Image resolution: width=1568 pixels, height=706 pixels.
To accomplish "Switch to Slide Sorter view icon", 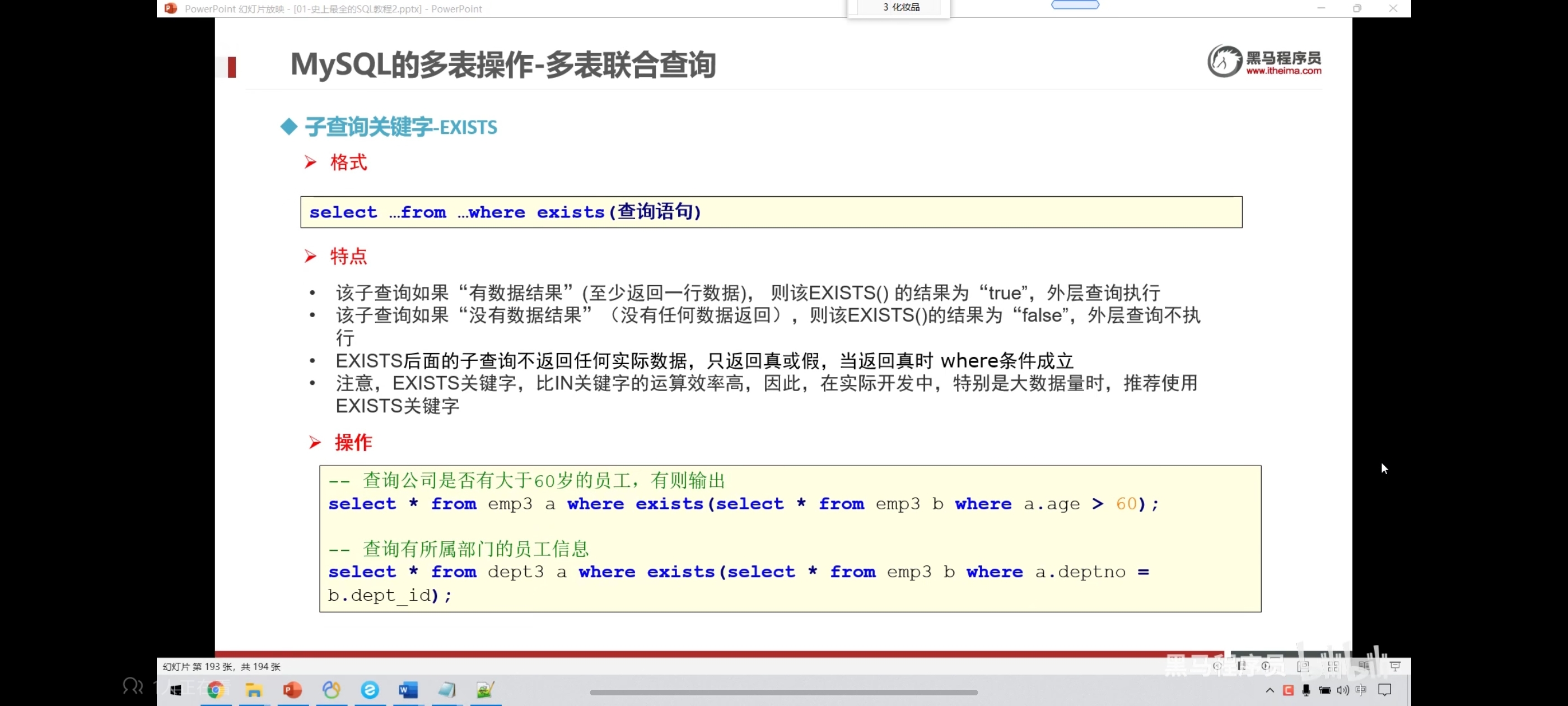I will 1333,667.
